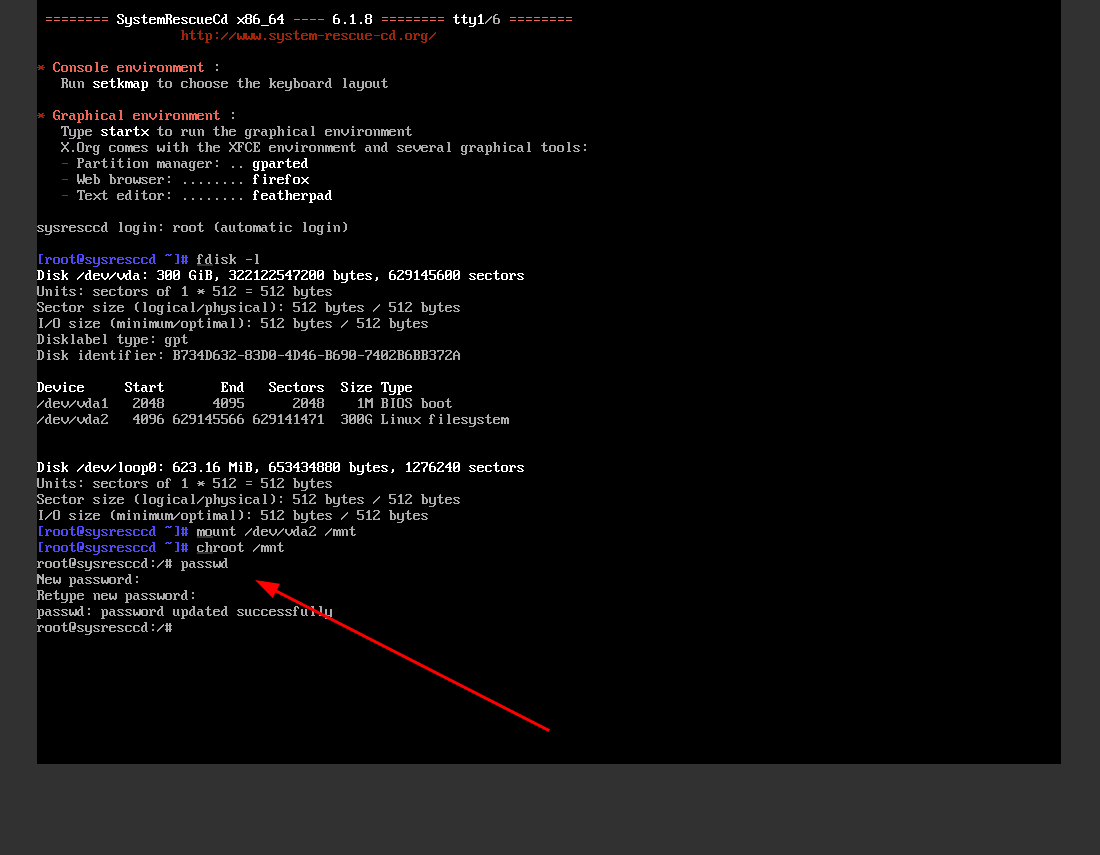Click the "Sectors" column header

[296, 388]
